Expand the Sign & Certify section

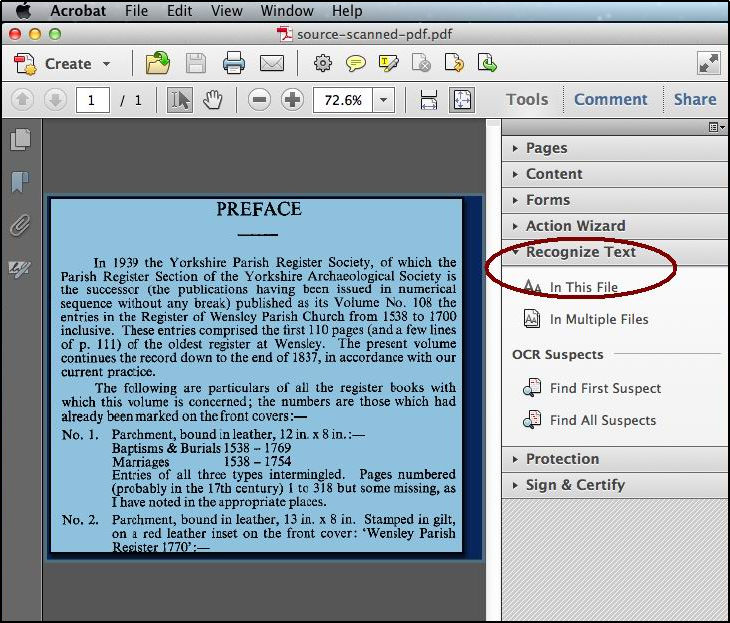click(615, 485)
